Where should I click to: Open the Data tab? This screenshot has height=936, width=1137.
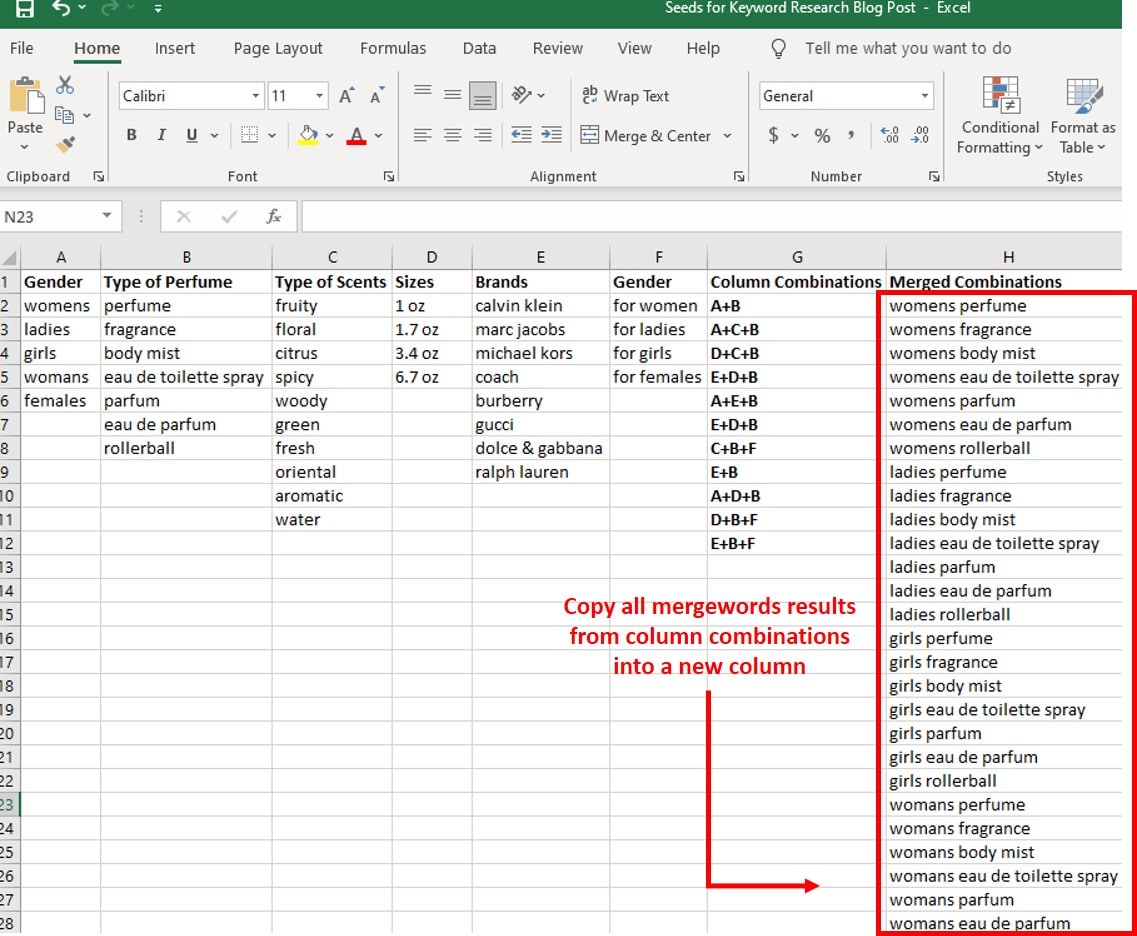pyautogui.click(x=479, y=49)
